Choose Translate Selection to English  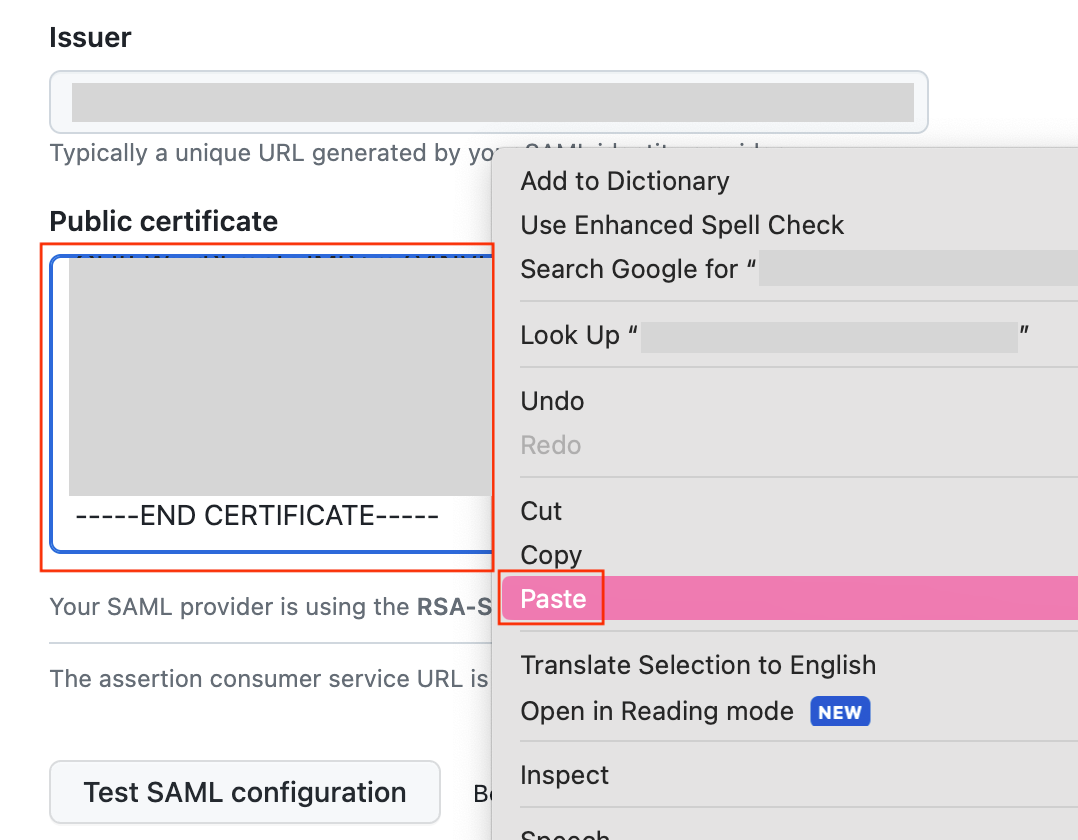pos(698,665)
